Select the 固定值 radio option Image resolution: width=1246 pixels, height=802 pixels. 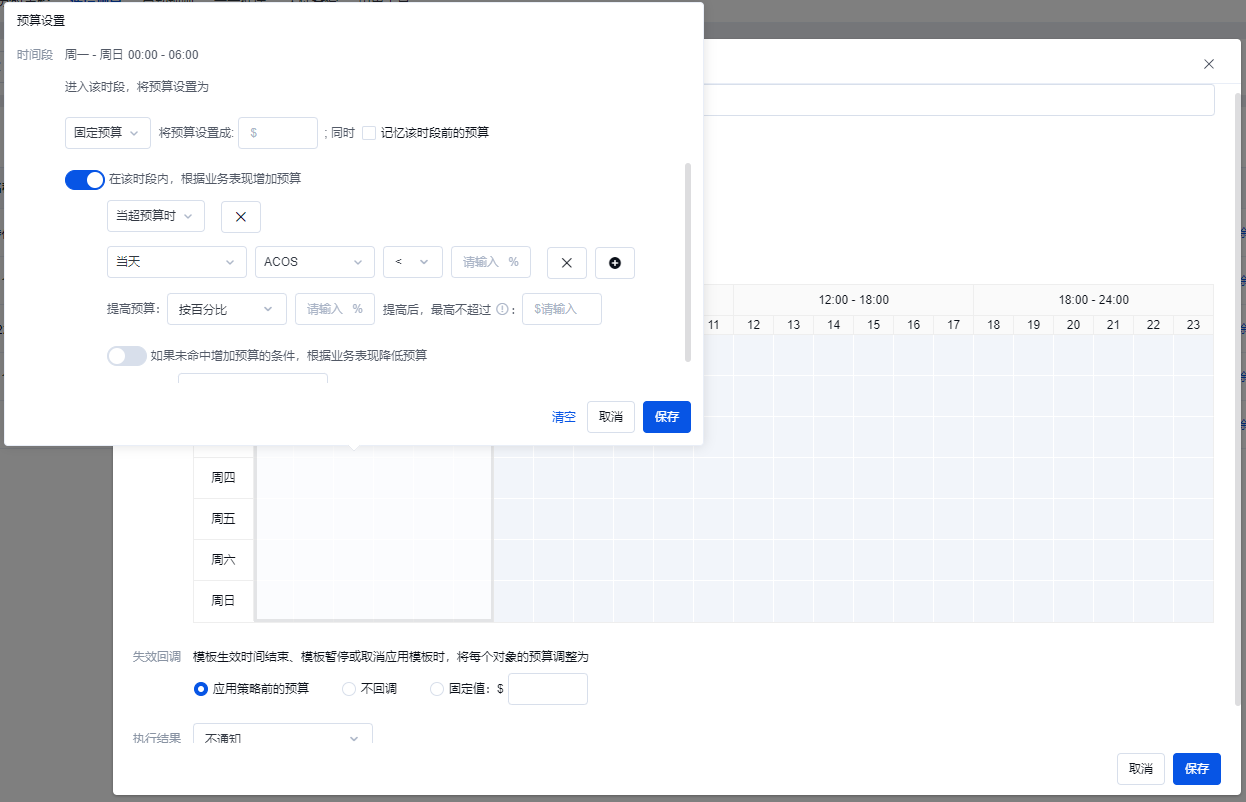437,689
